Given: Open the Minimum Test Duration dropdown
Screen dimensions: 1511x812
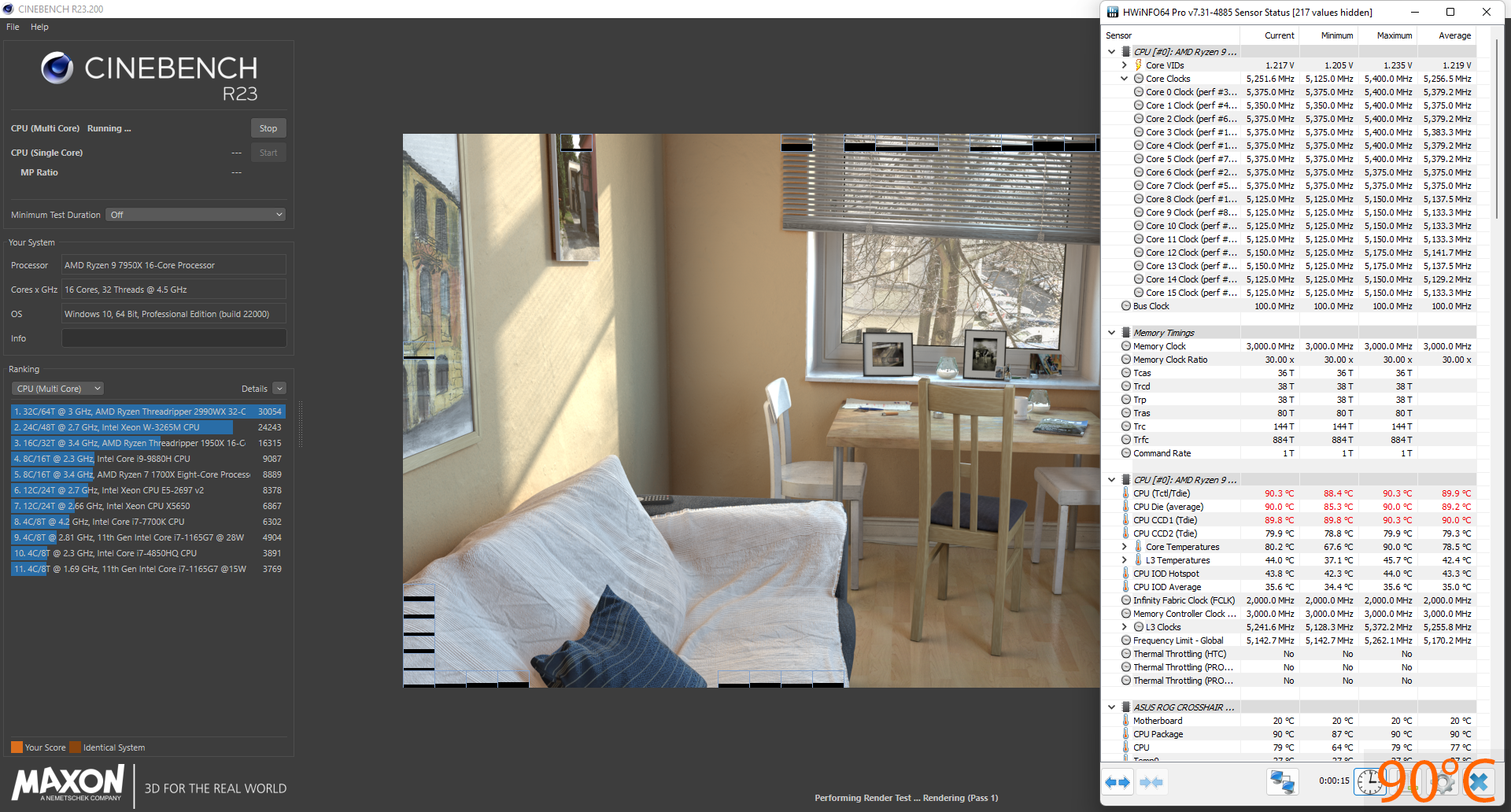Looking at the screenshot, I should pyautogui.click(x=195, y=215).
